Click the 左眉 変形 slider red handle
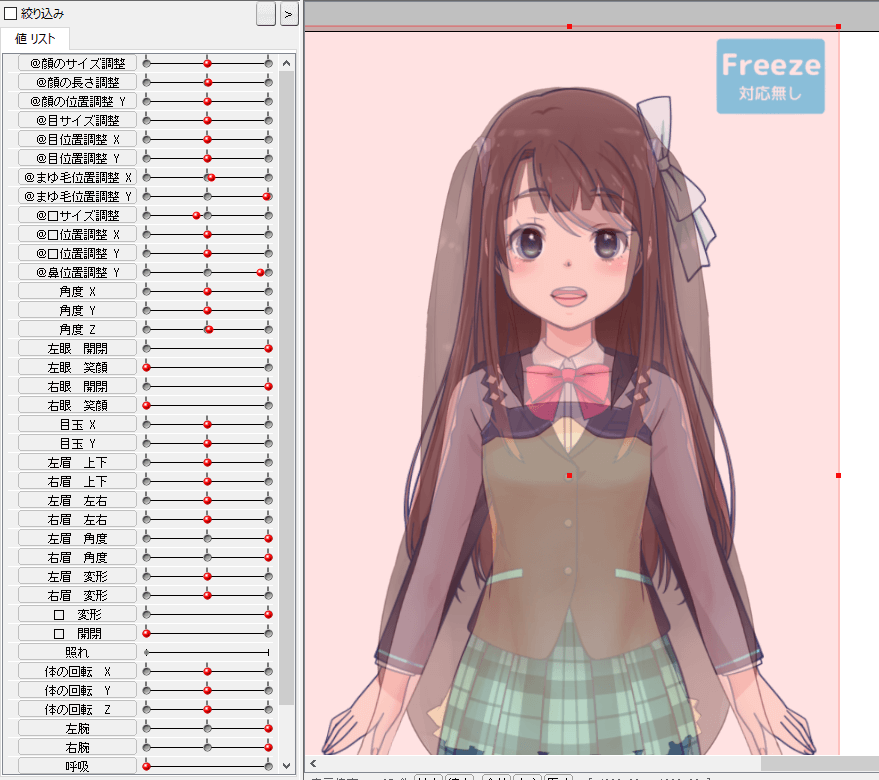Screen dimensions: 879x780 coord(207,576)
